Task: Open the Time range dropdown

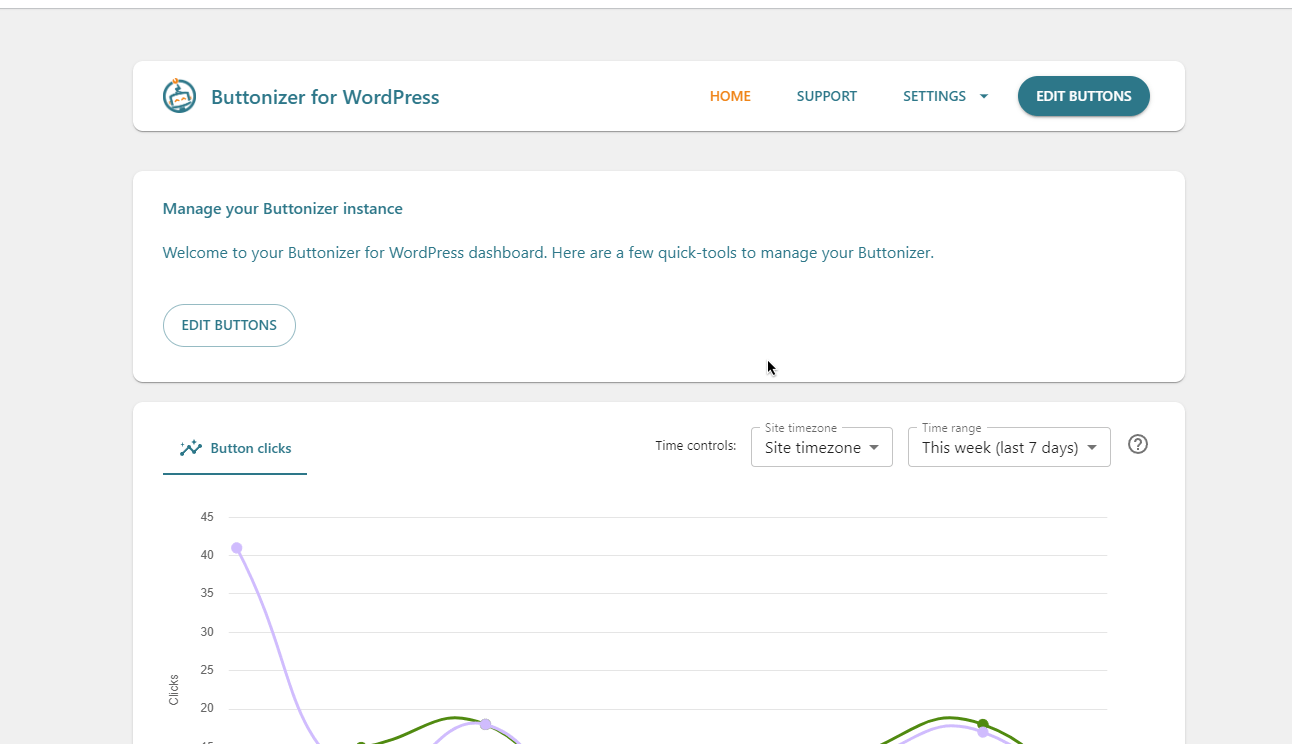Action: tap(1008, 448)
